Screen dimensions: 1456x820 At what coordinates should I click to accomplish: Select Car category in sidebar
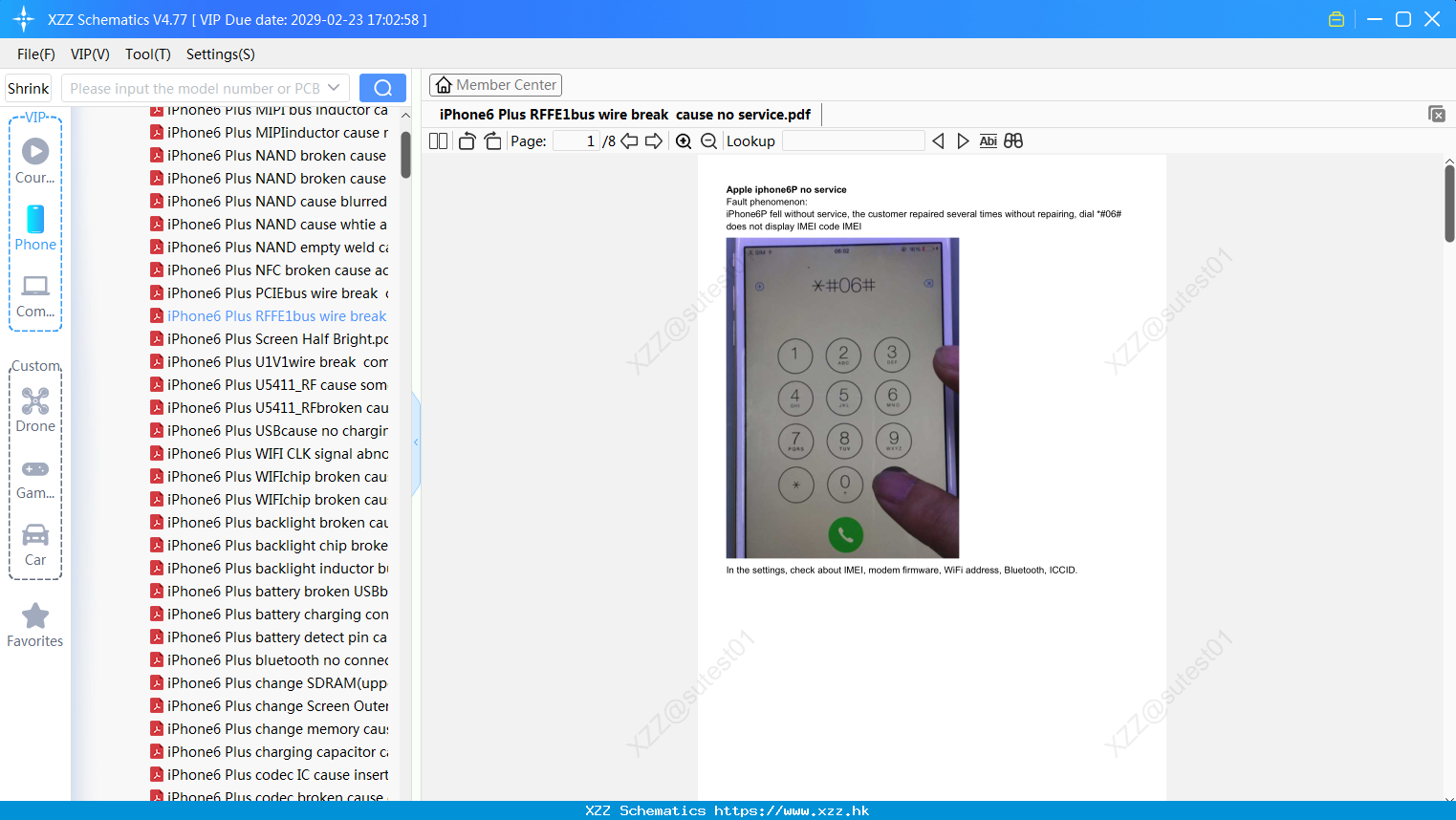coord(35,545)
